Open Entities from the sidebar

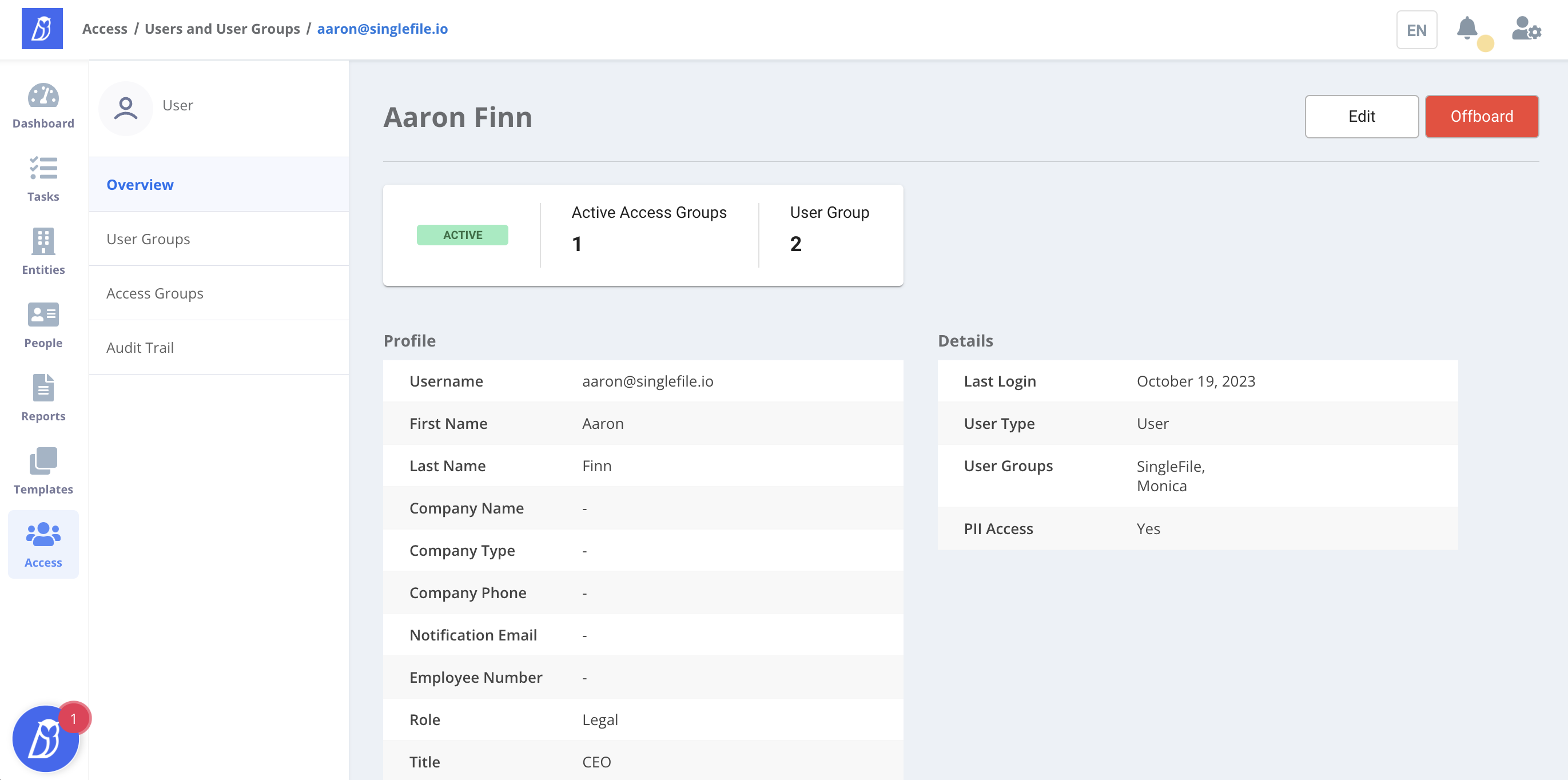[43, 252]
